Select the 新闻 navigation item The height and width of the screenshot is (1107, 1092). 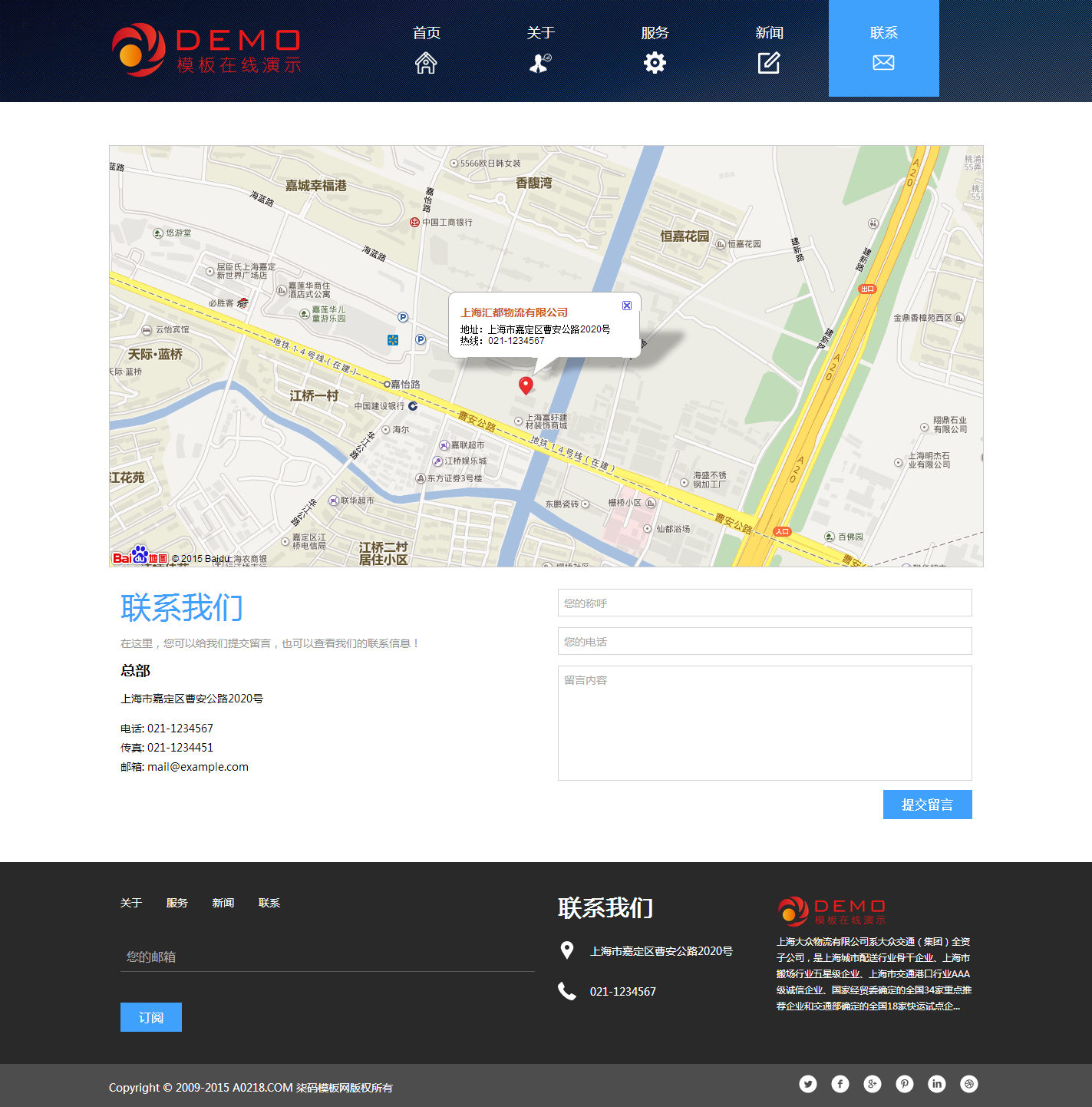click(x=769, y=49)
